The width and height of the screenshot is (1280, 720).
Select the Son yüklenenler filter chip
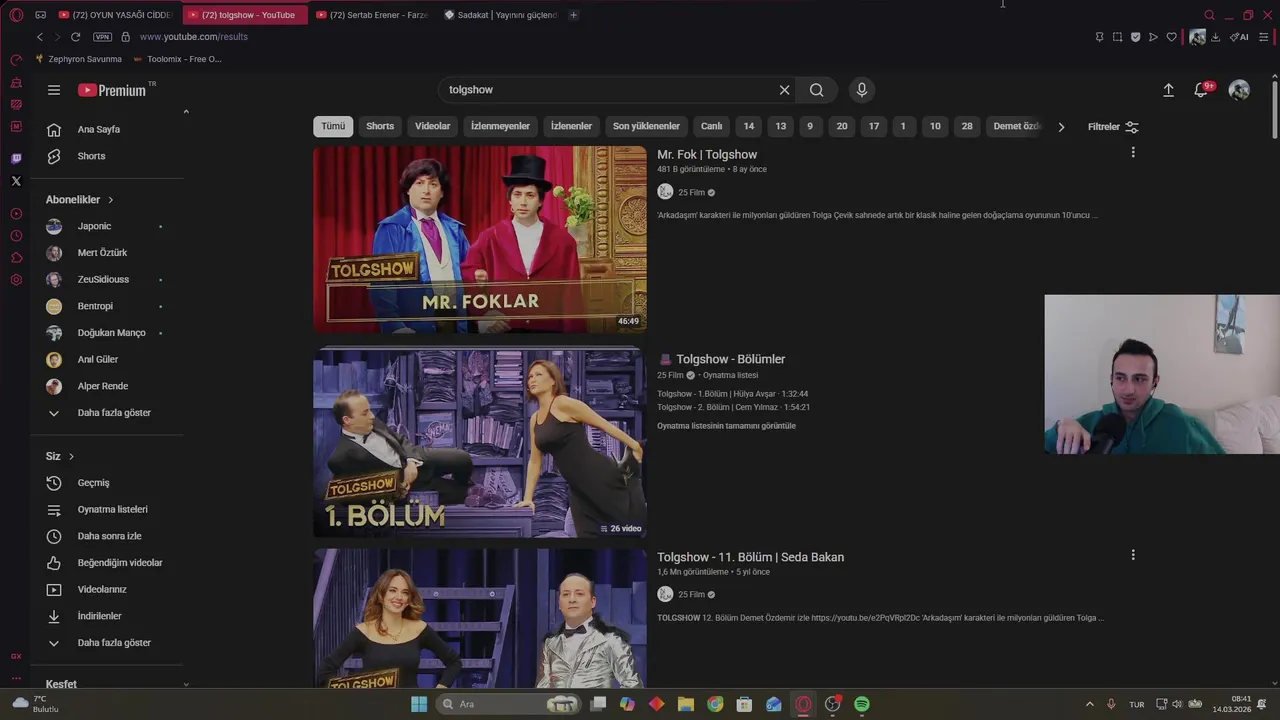coord(646,126)
